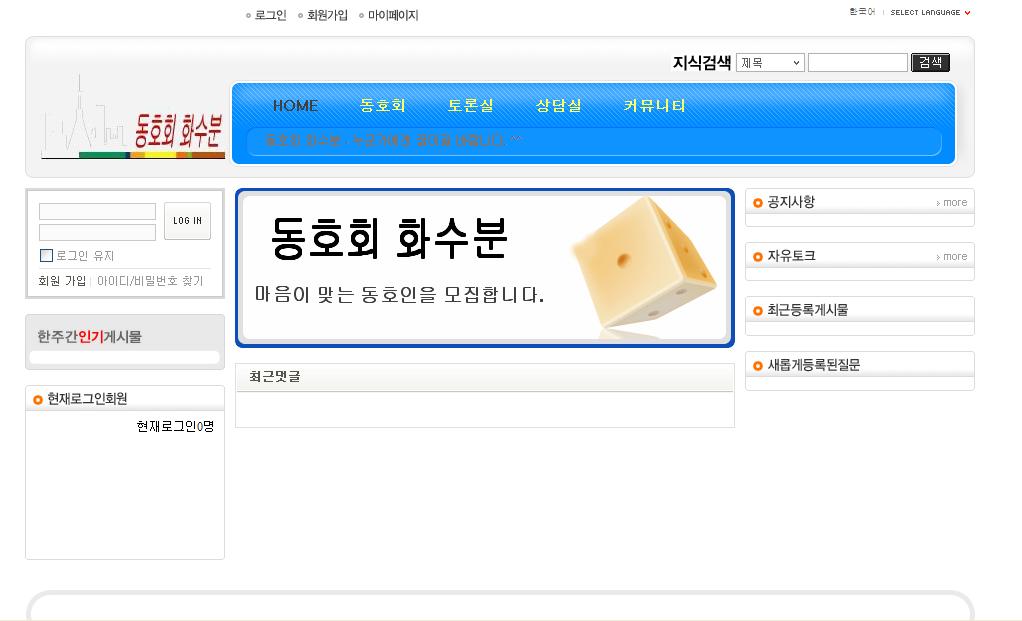Click more in the 자유토크 panel

tap(952, 257)
